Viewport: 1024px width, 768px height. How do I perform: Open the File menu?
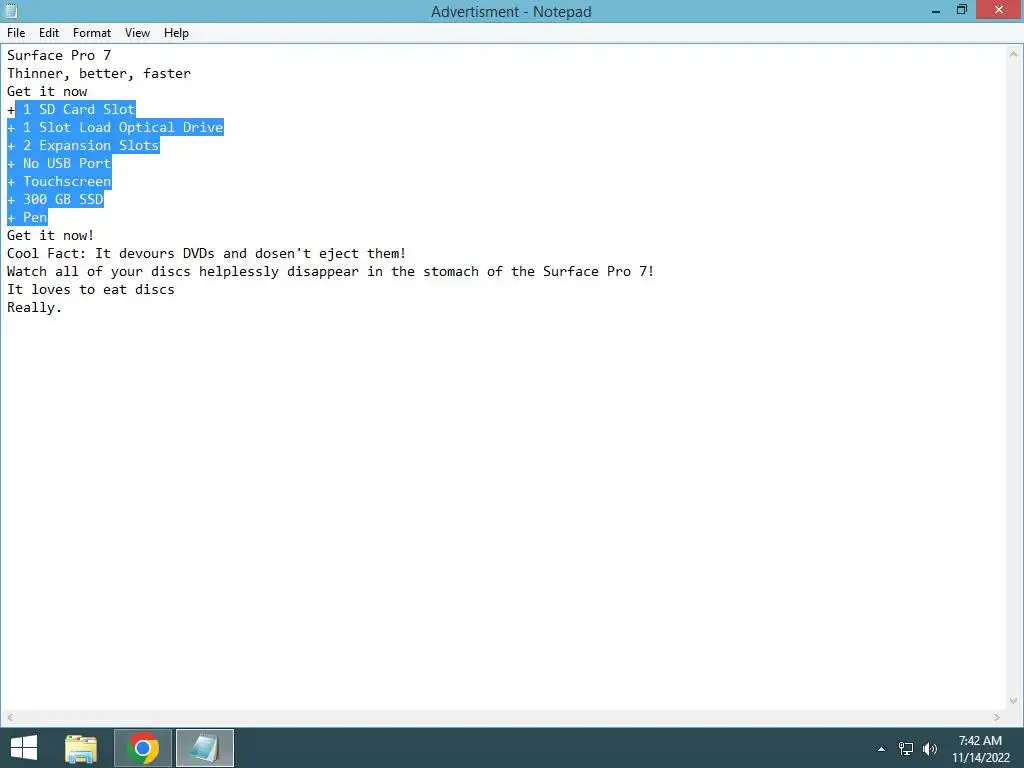click(x=16, y=33)
